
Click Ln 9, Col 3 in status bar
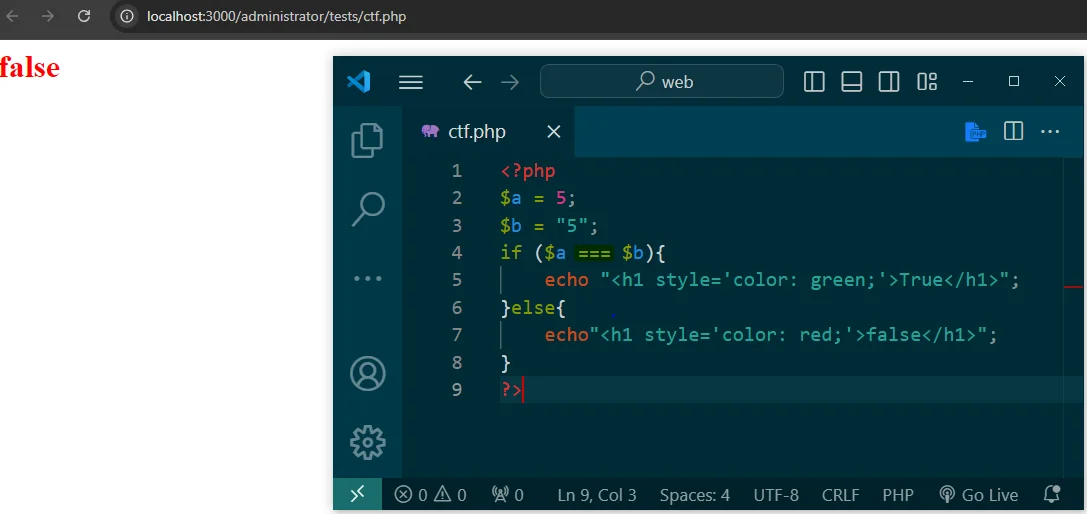pyautogui.click(x=597, y=495)
